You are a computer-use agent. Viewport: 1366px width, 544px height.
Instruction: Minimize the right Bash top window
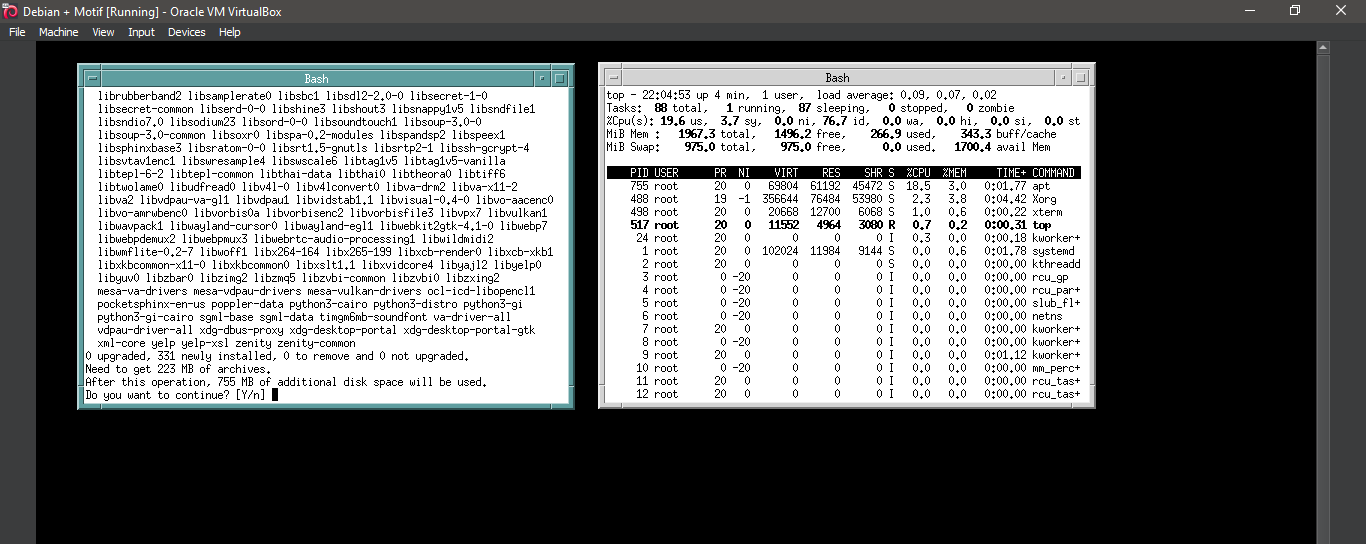pos(1063,77)
